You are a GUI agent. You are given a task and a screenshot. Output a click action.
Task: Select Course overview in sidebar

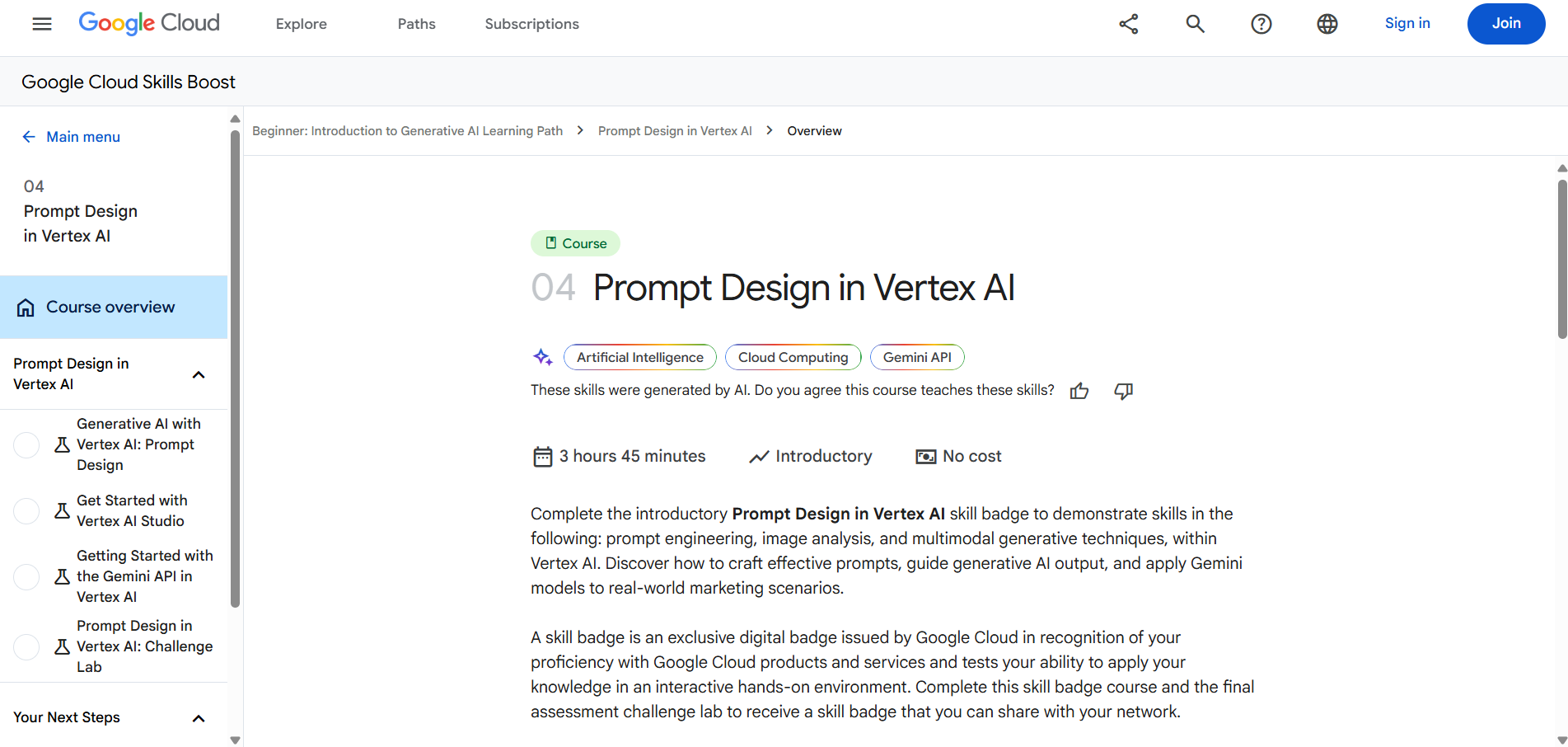[114, 307]
